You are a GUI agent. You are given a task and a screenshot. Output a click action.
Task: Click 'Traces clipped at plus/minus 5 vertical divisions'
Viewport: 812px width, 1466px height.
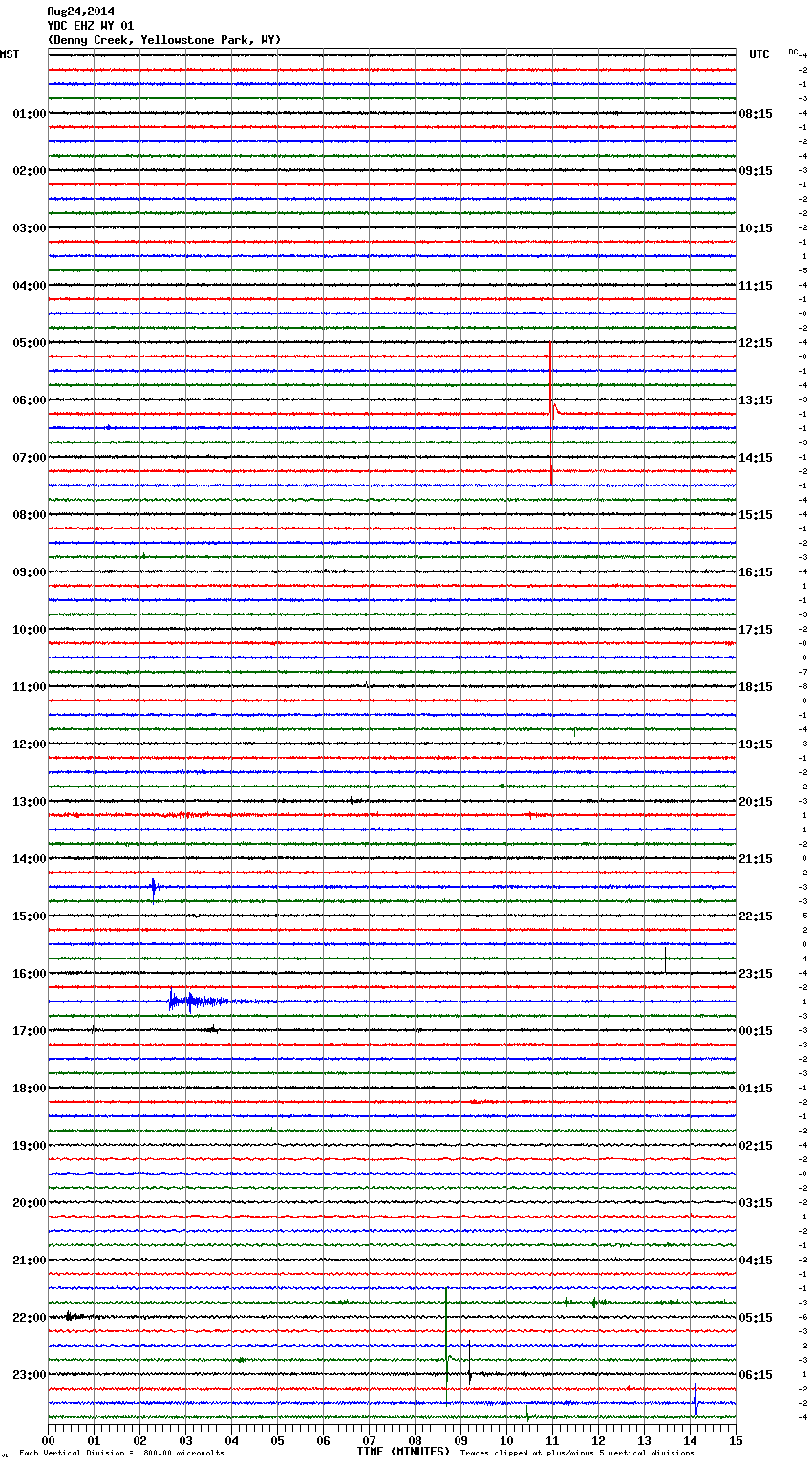coord(577,1454)
